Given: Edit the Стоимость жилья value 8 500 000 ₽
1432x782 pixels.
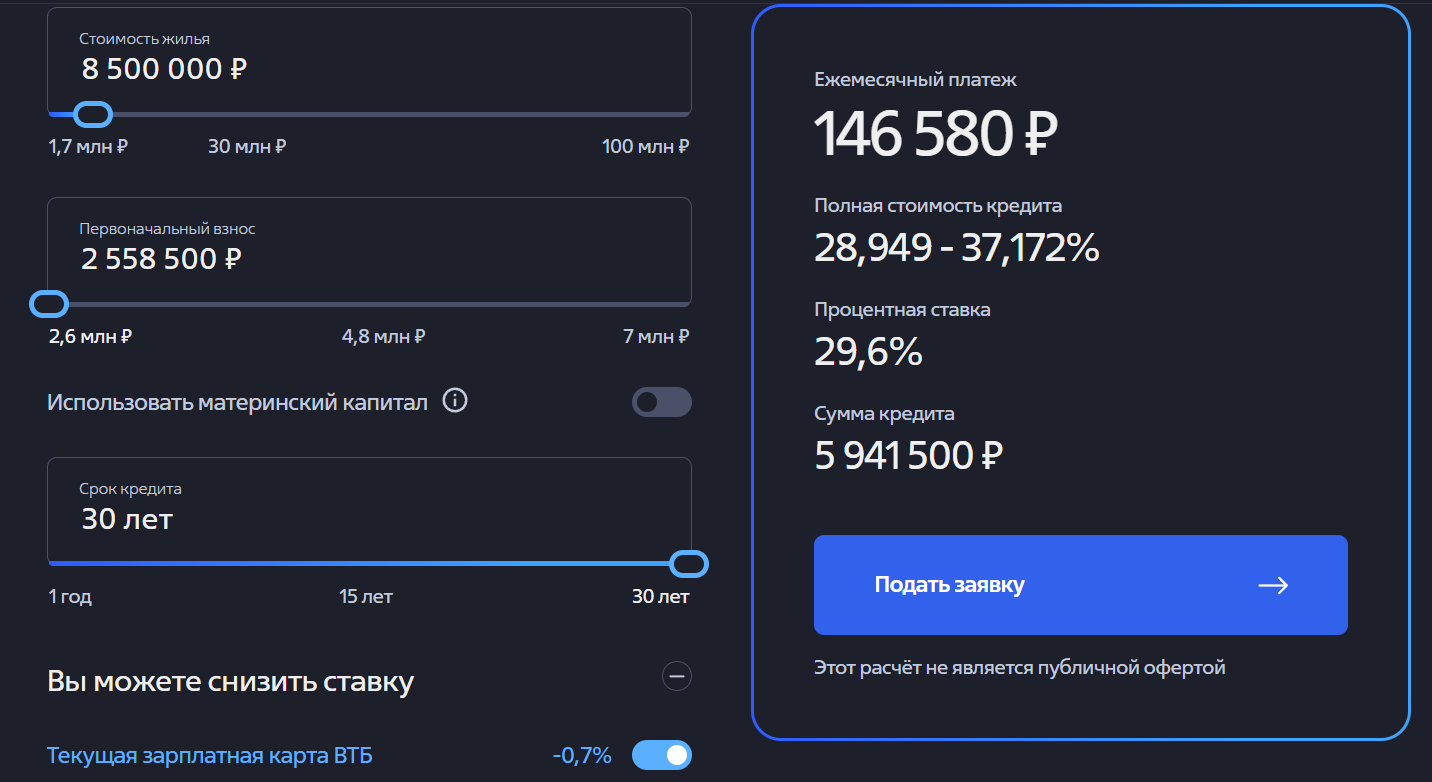Looking at the screenshot, I should pyautogui.click(x=165, y=69).
